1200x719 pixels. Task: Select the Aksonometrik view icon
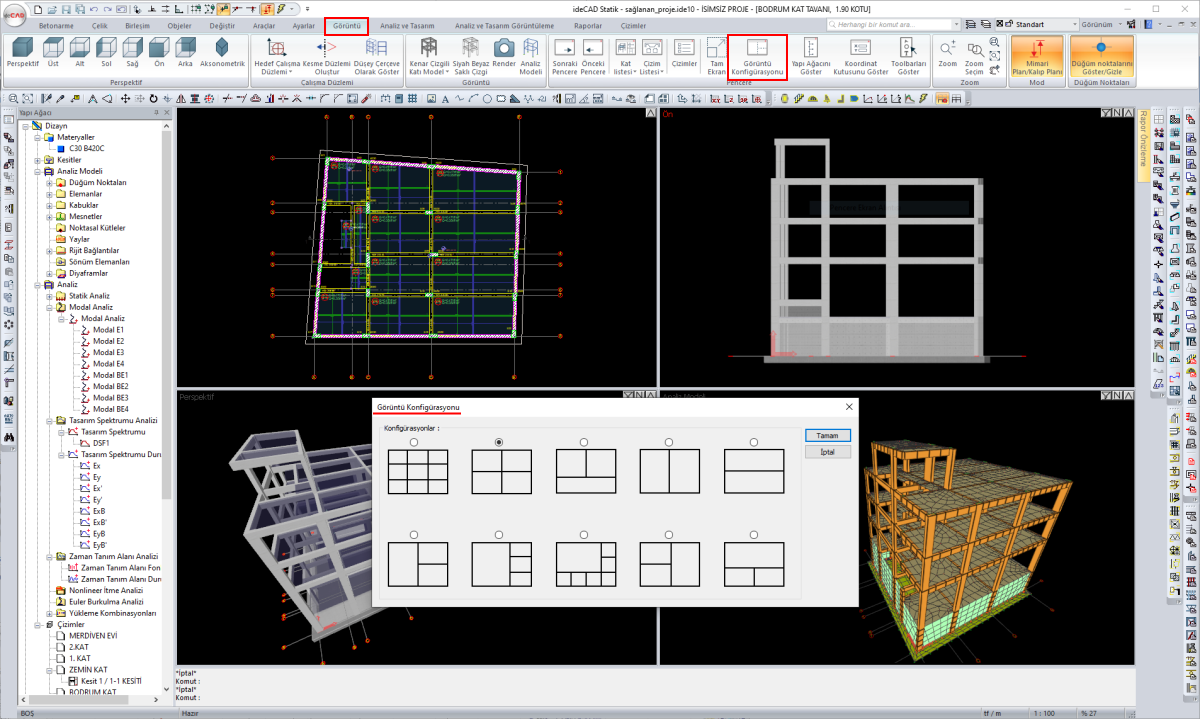(x=222, y=47)
